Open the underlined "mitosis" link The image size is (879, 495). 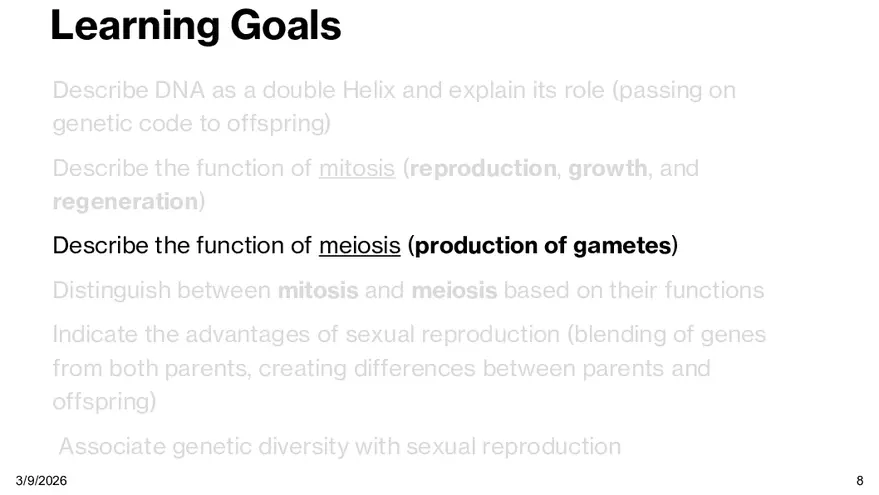pos(356,168)
